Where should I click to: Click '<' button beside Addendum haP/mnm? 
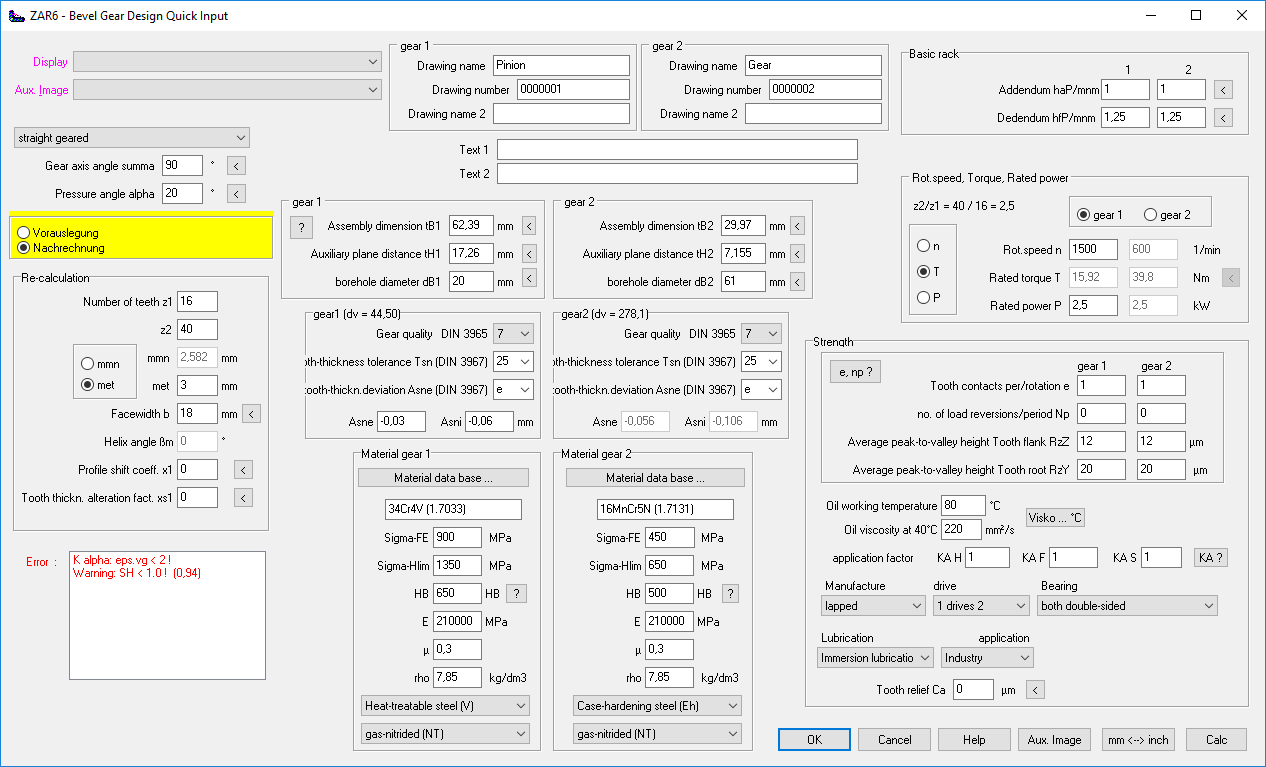pos(1223,90)
